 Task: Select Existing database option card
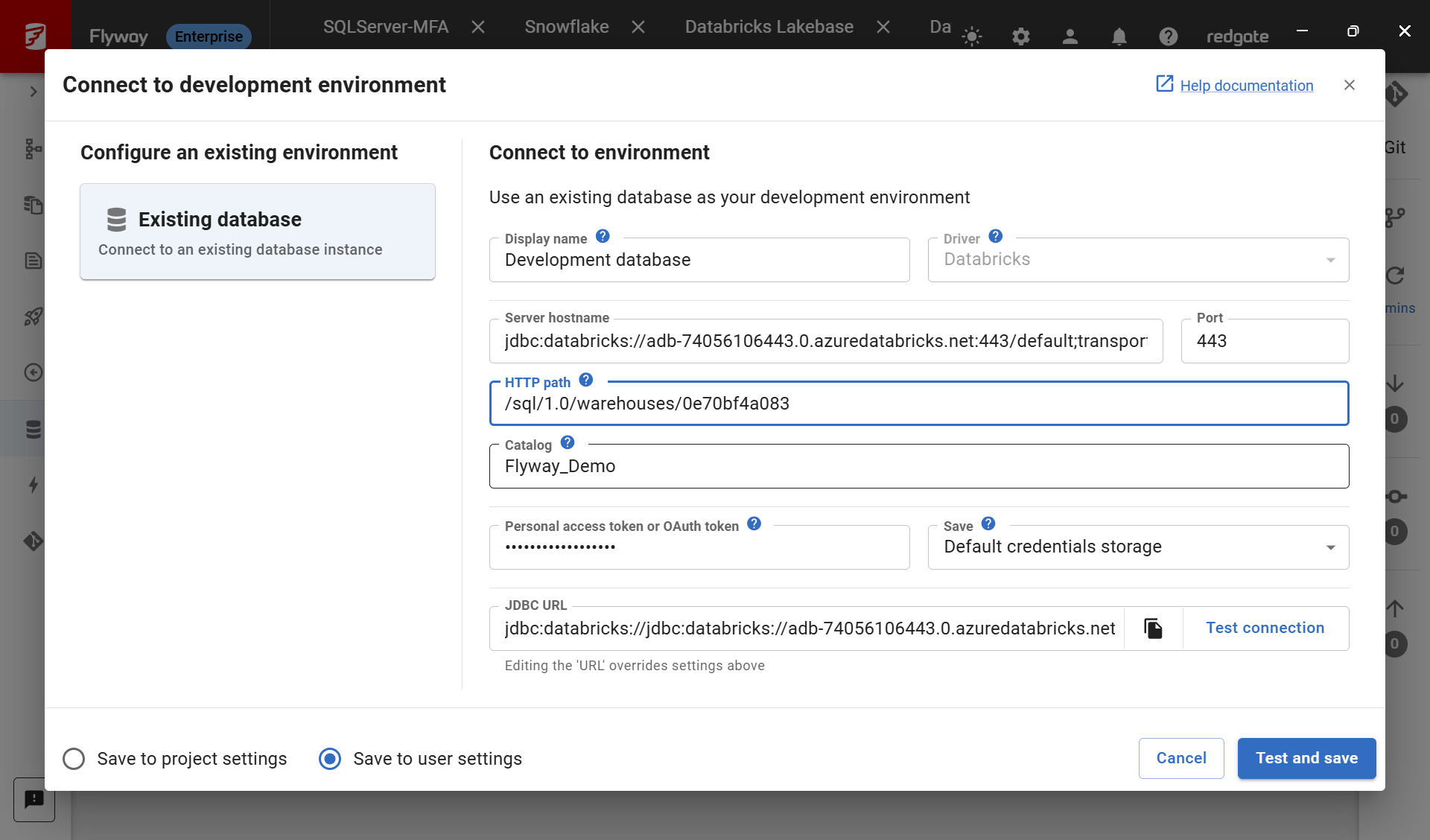(258, 232)
